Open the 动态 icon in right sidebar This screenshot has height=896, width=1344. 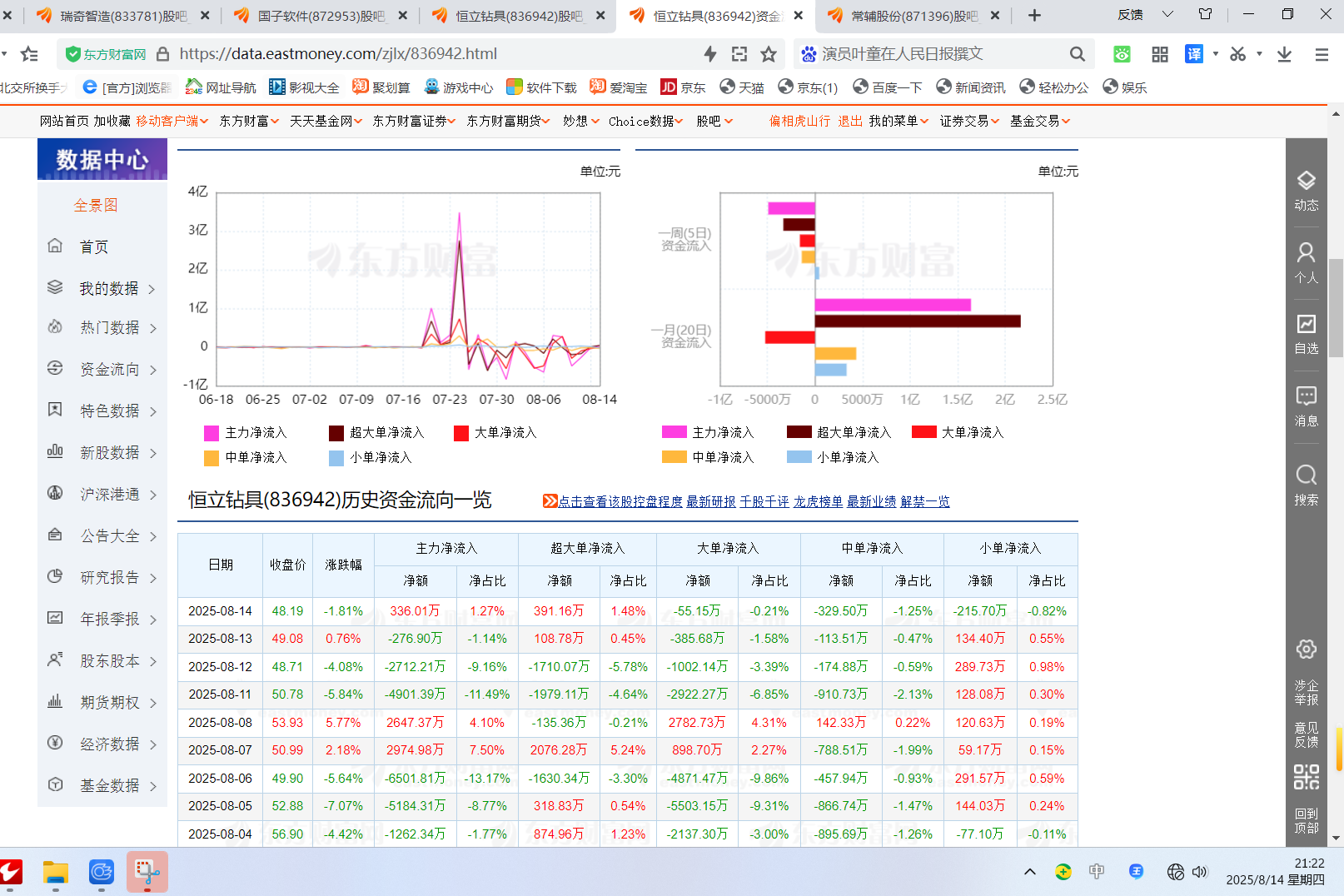(1306, 192)
